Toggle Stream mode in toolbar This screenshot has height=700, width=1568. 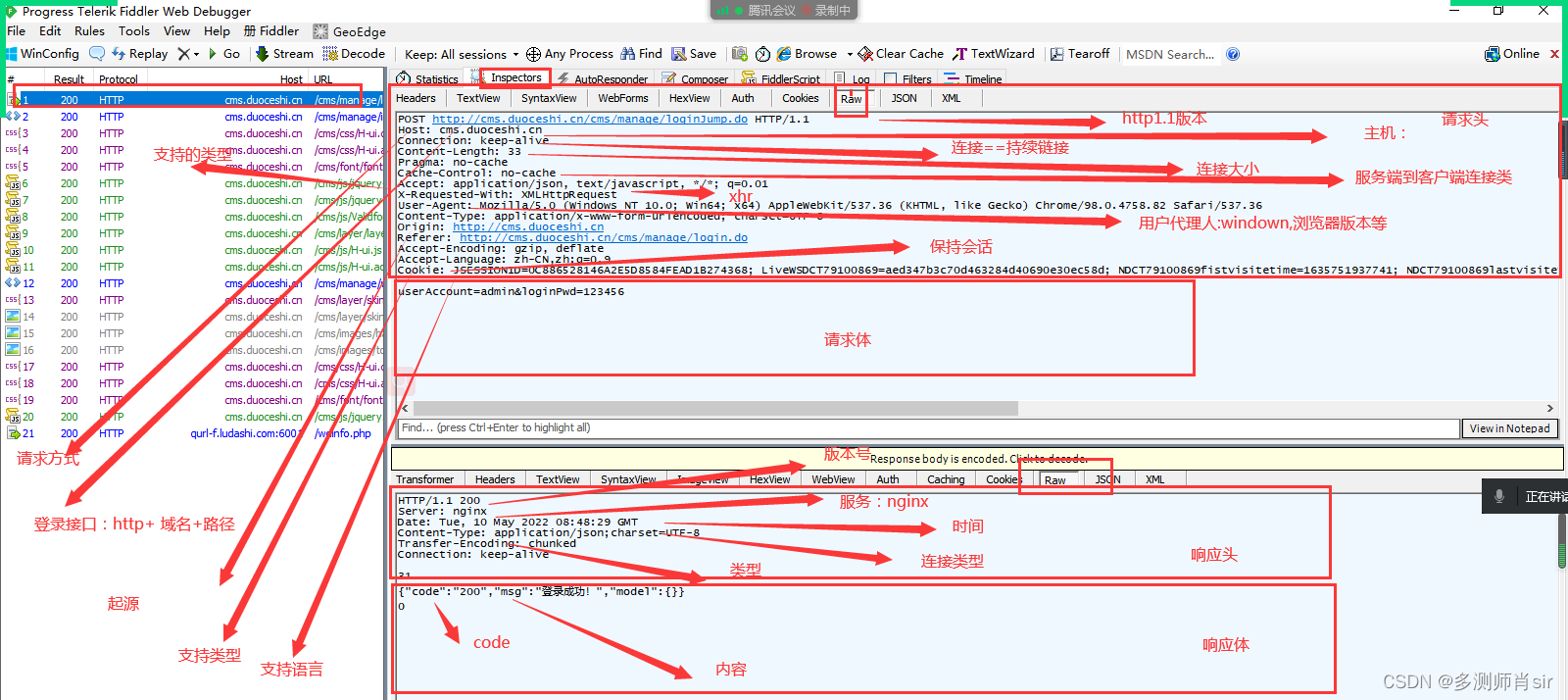(284, 54)
